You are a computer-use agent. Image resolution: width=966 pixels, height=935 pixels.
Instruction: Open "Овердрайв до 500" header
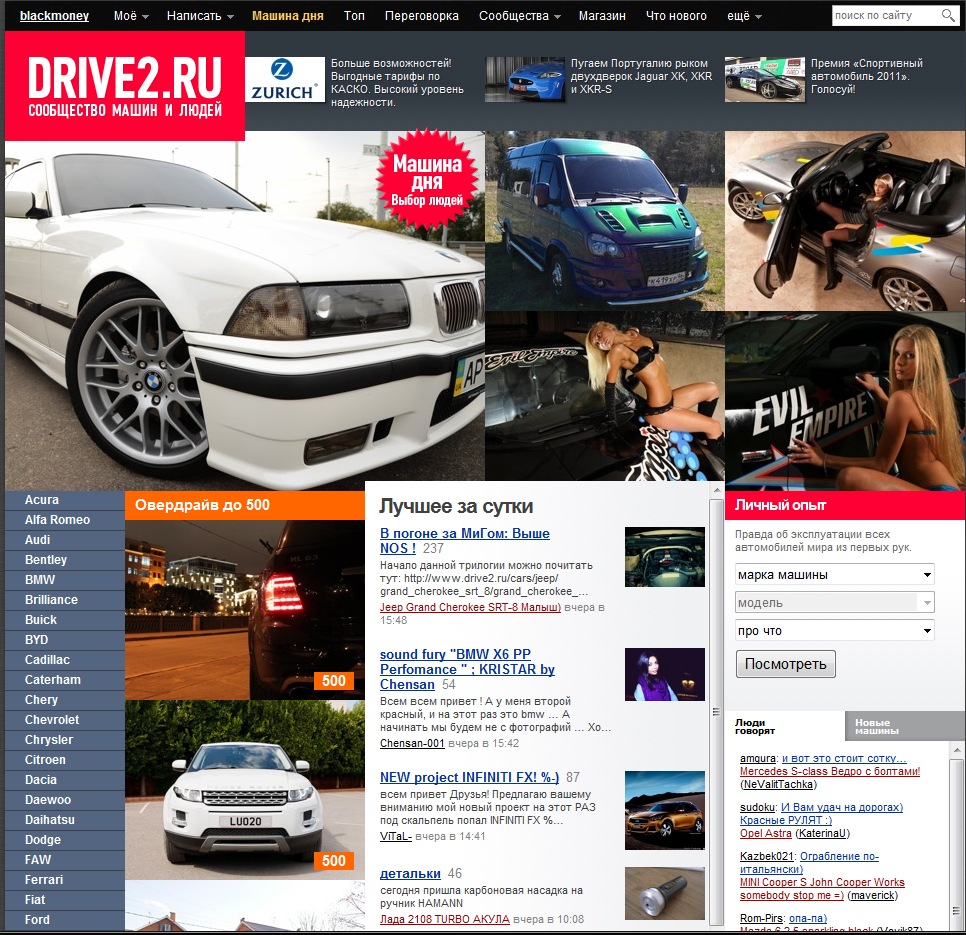tap(245, 506)
